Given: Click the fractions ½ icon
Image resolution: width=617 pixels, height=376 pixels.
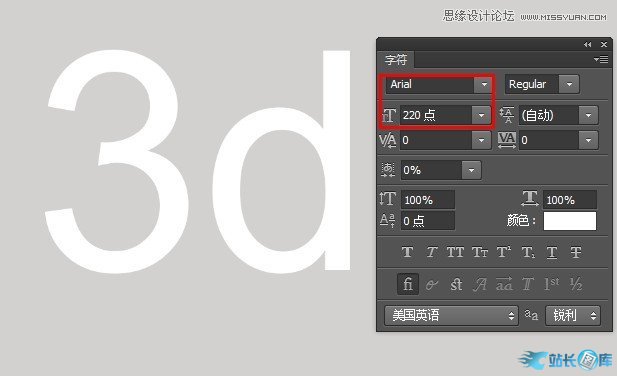Looking at the screenshot, I should coord(576,284).
